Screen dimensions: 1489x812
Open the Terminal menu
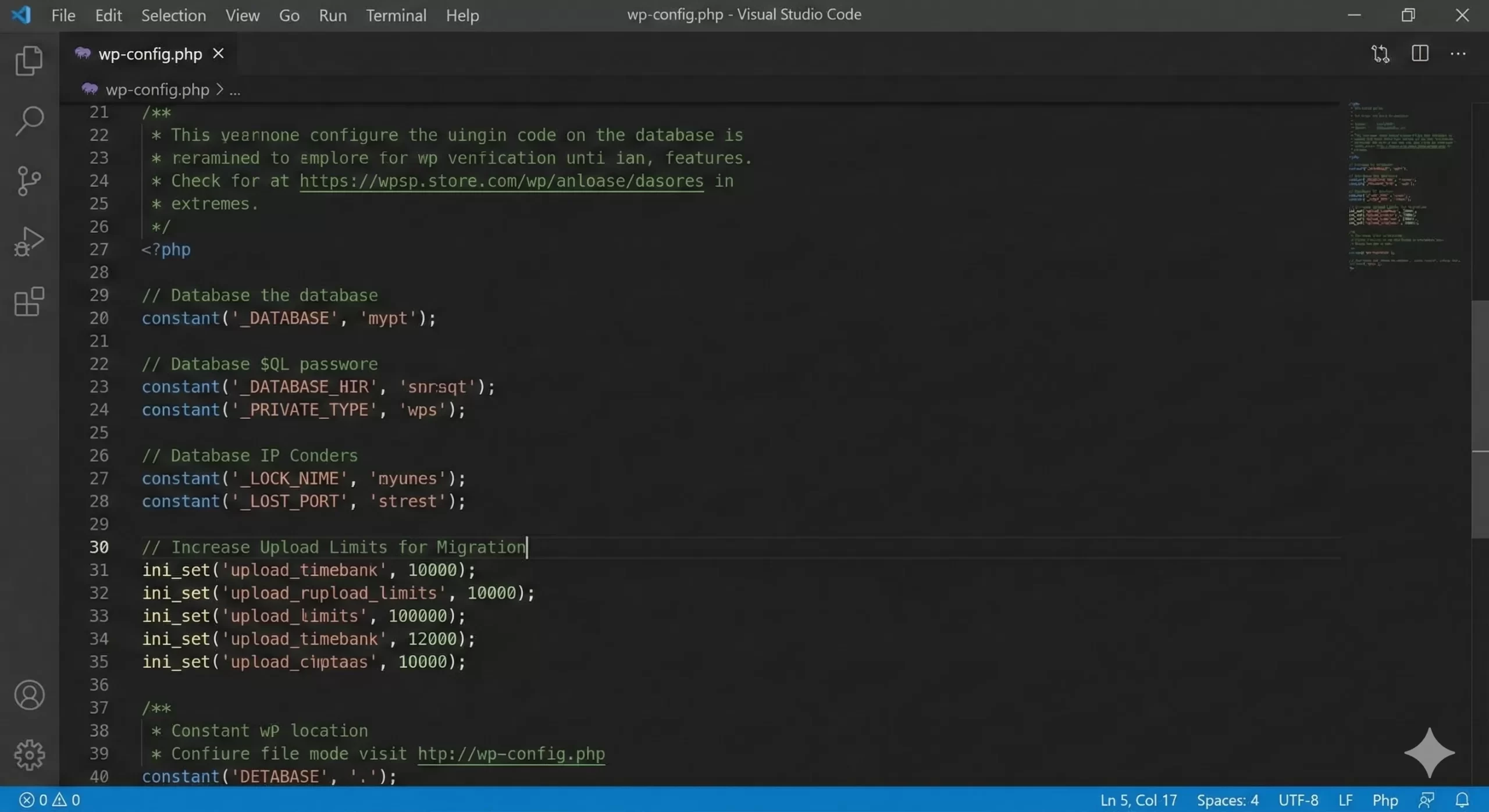pos(396,15)
